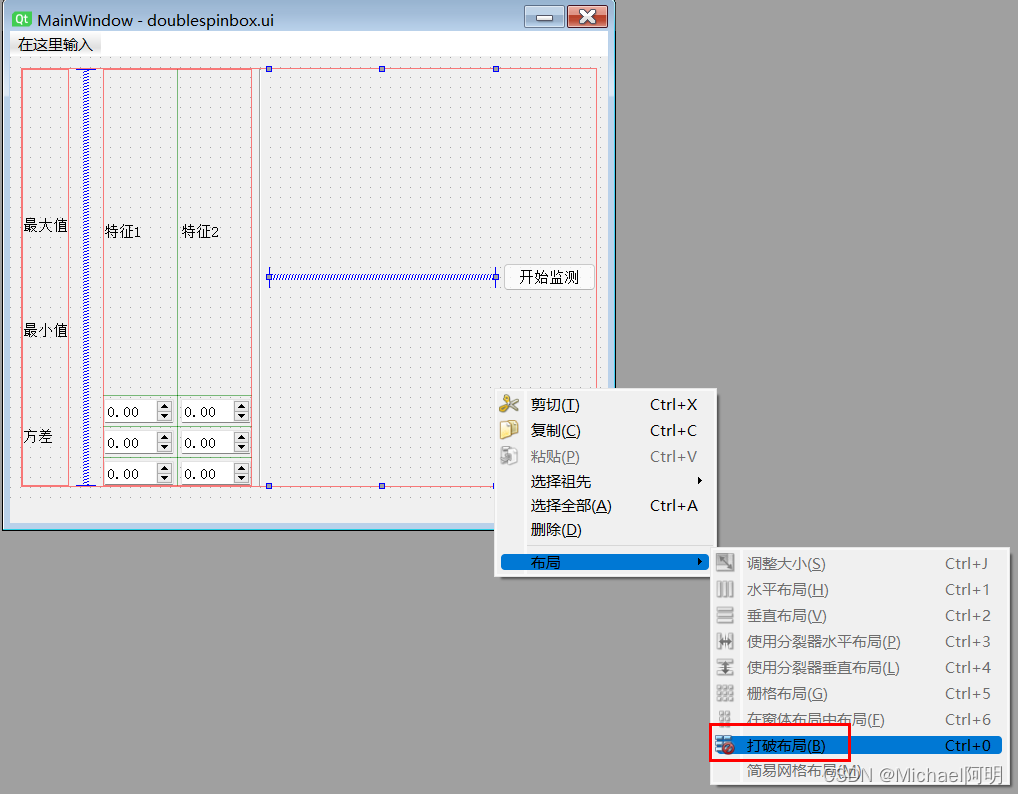Choose 使用分裂器水平布局(P) entry

(857, 641)
